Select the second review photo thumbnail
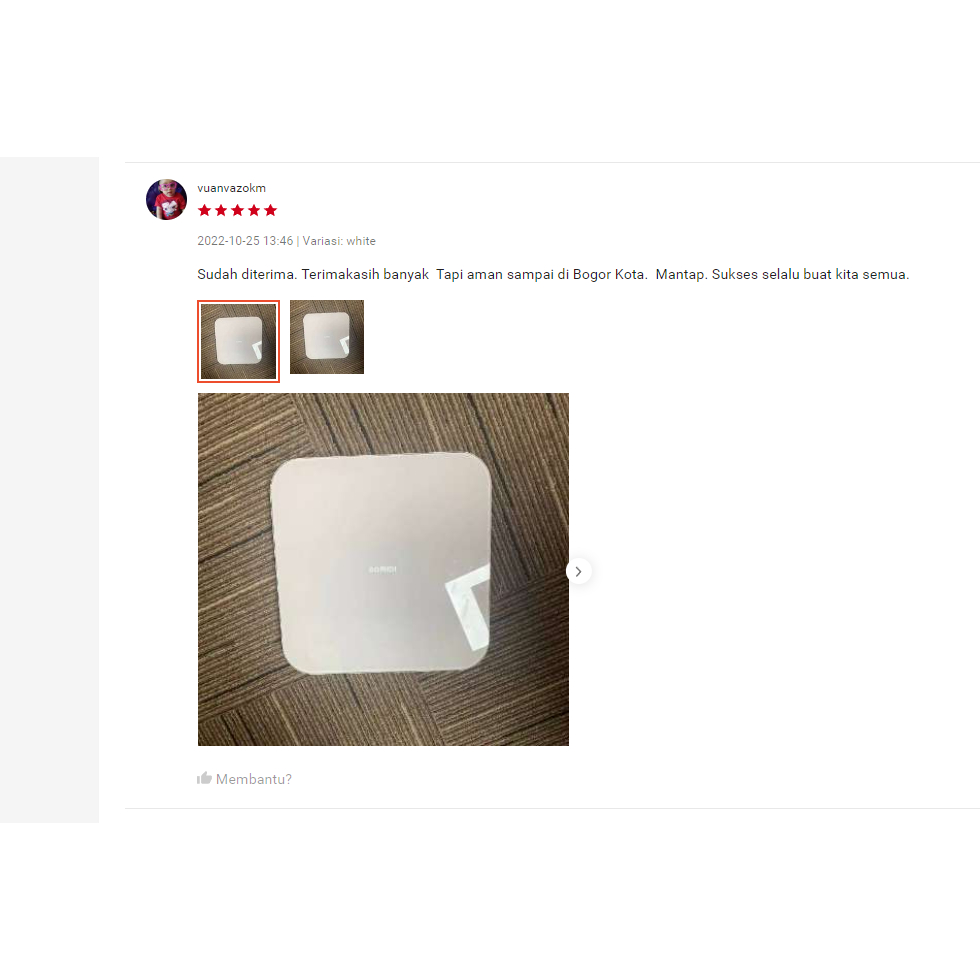Image resolution: width=980 pixels, height=980 pixels. click(327, 337)
